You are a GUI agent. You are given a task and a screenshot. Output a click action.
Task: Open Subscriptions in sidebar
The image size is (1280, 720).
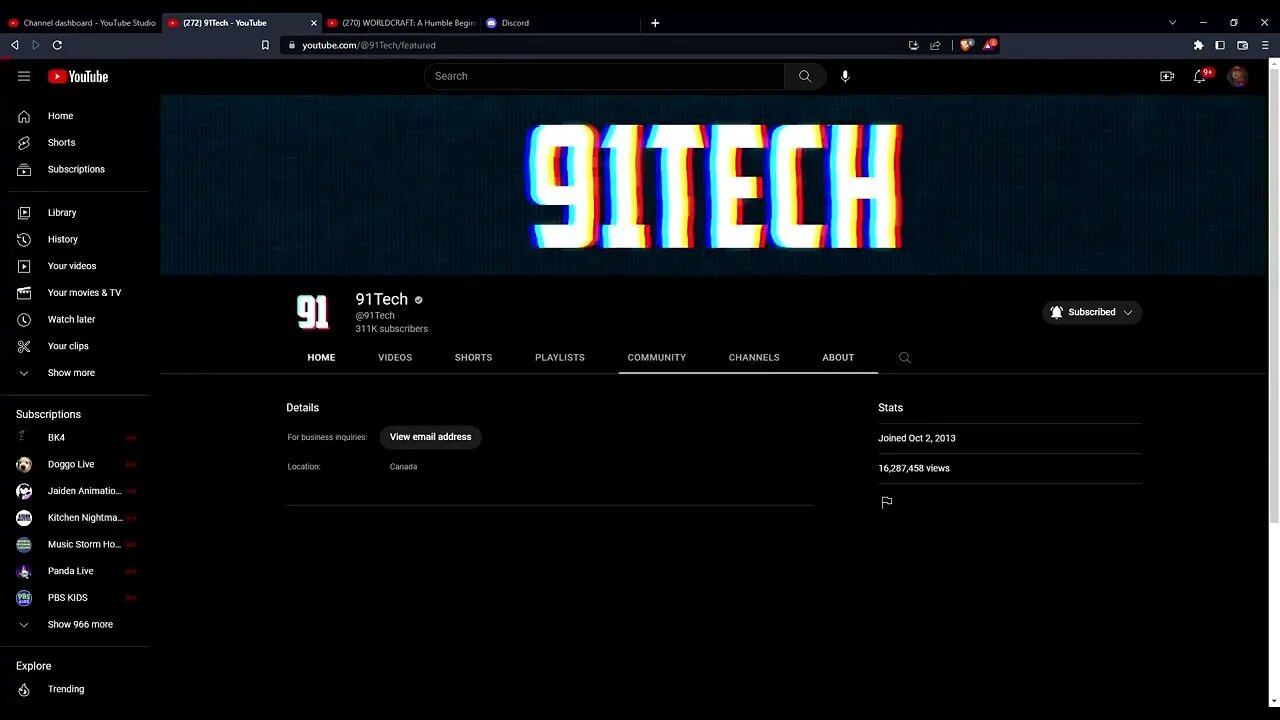(x=78, y=169)
